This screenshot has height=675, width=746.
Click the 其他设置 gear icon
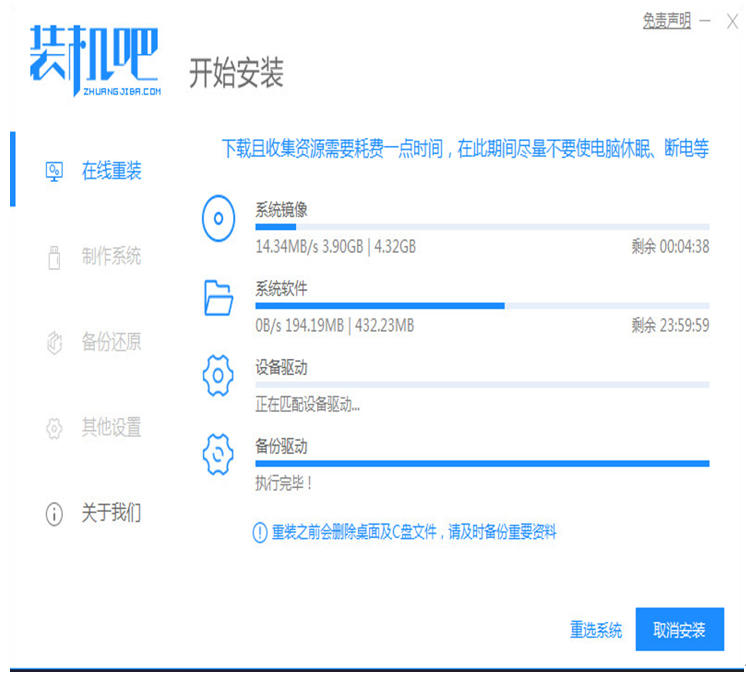55,429
